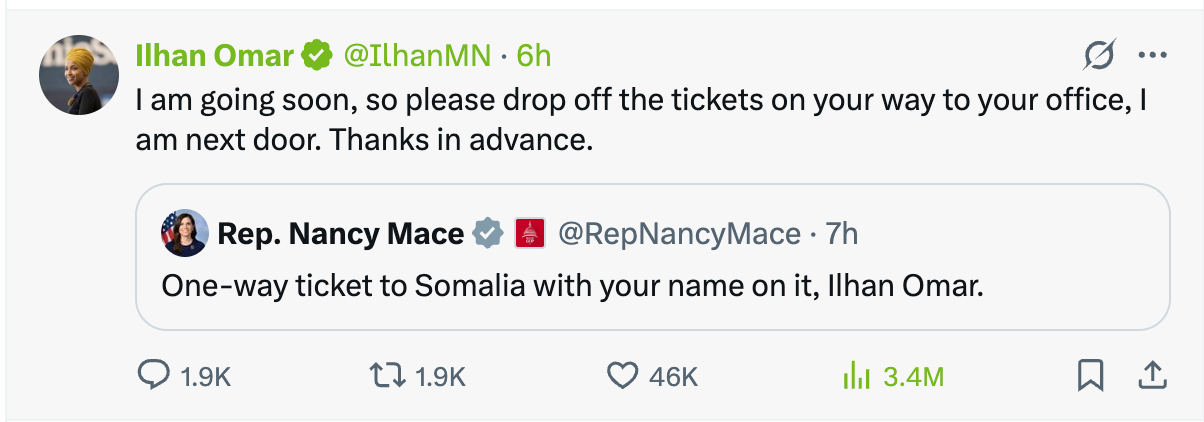Click the 6h timestamp of the post
The image size is (1204, 422).
click(x=534, y=56)
